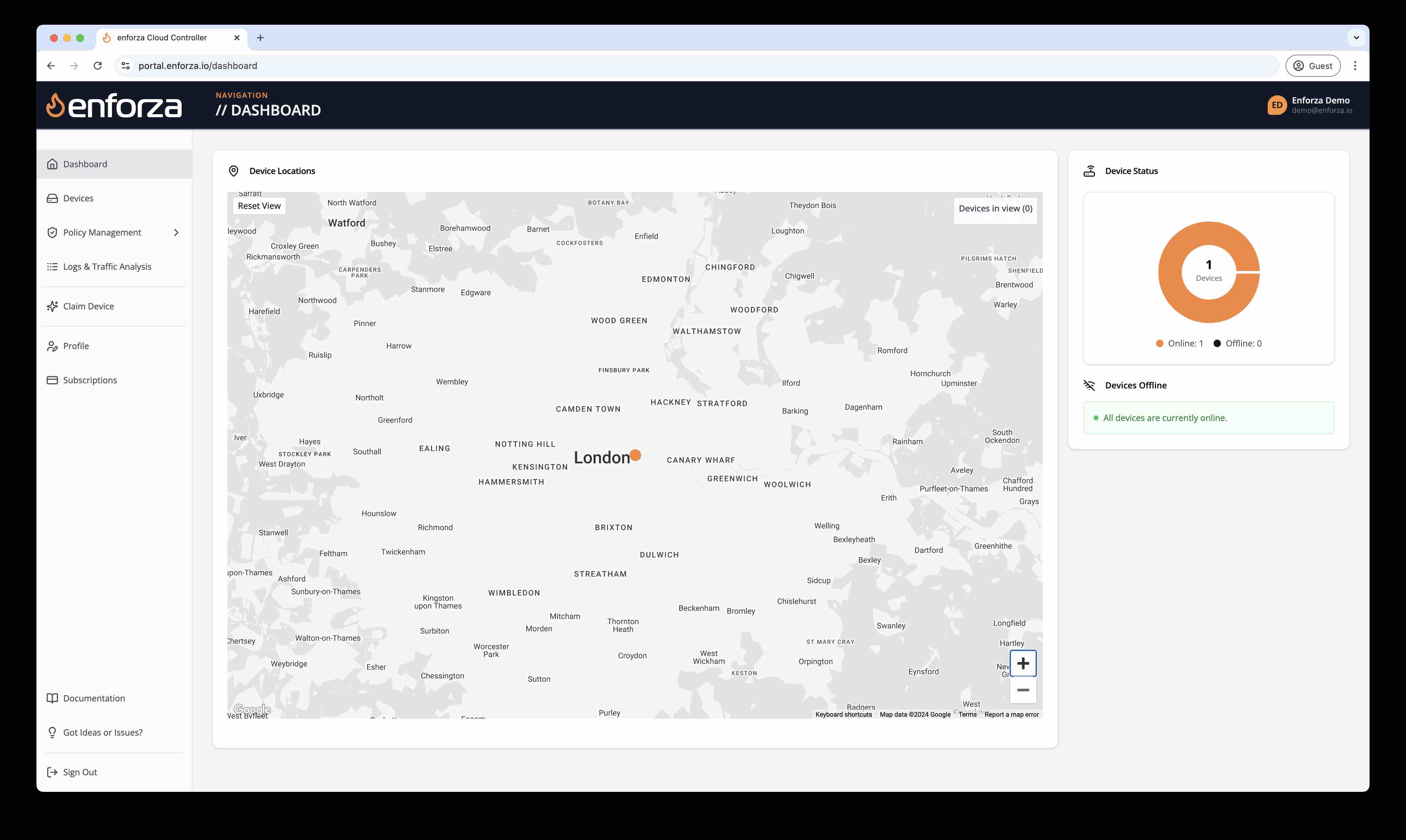Click the Dashboard home icon in sidebar

(x=52, y=164)
